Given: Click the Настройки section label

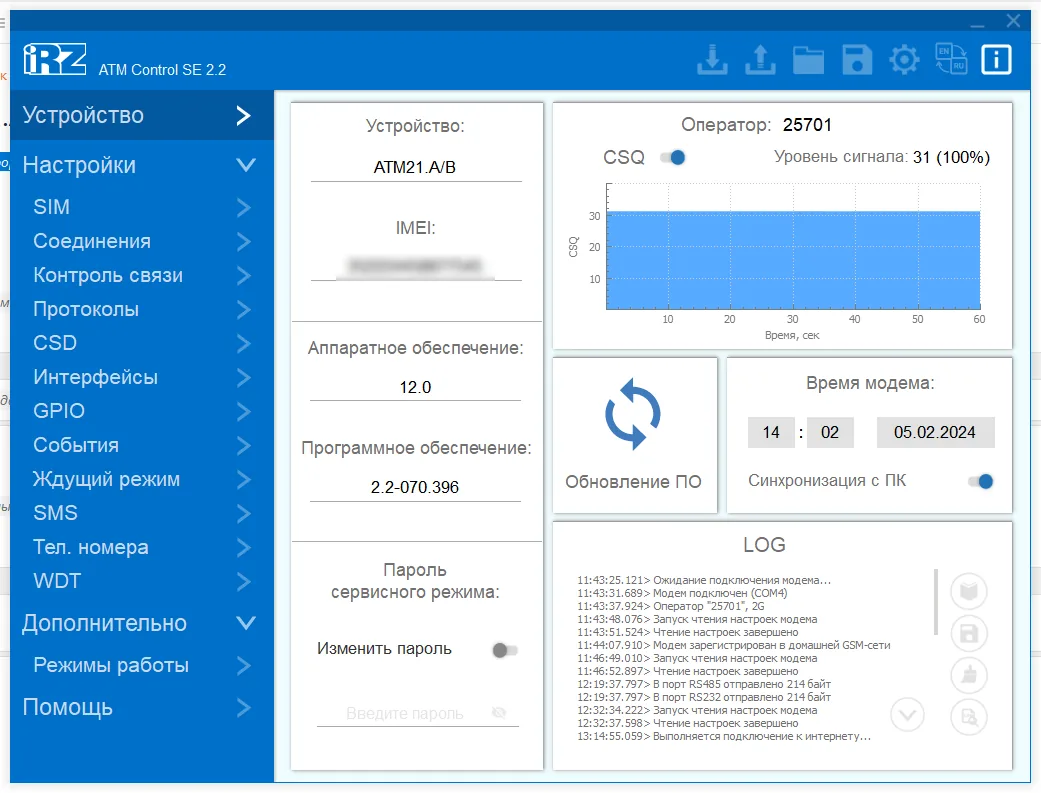Looking at the screenshot, I should click(x=79, y=165).
